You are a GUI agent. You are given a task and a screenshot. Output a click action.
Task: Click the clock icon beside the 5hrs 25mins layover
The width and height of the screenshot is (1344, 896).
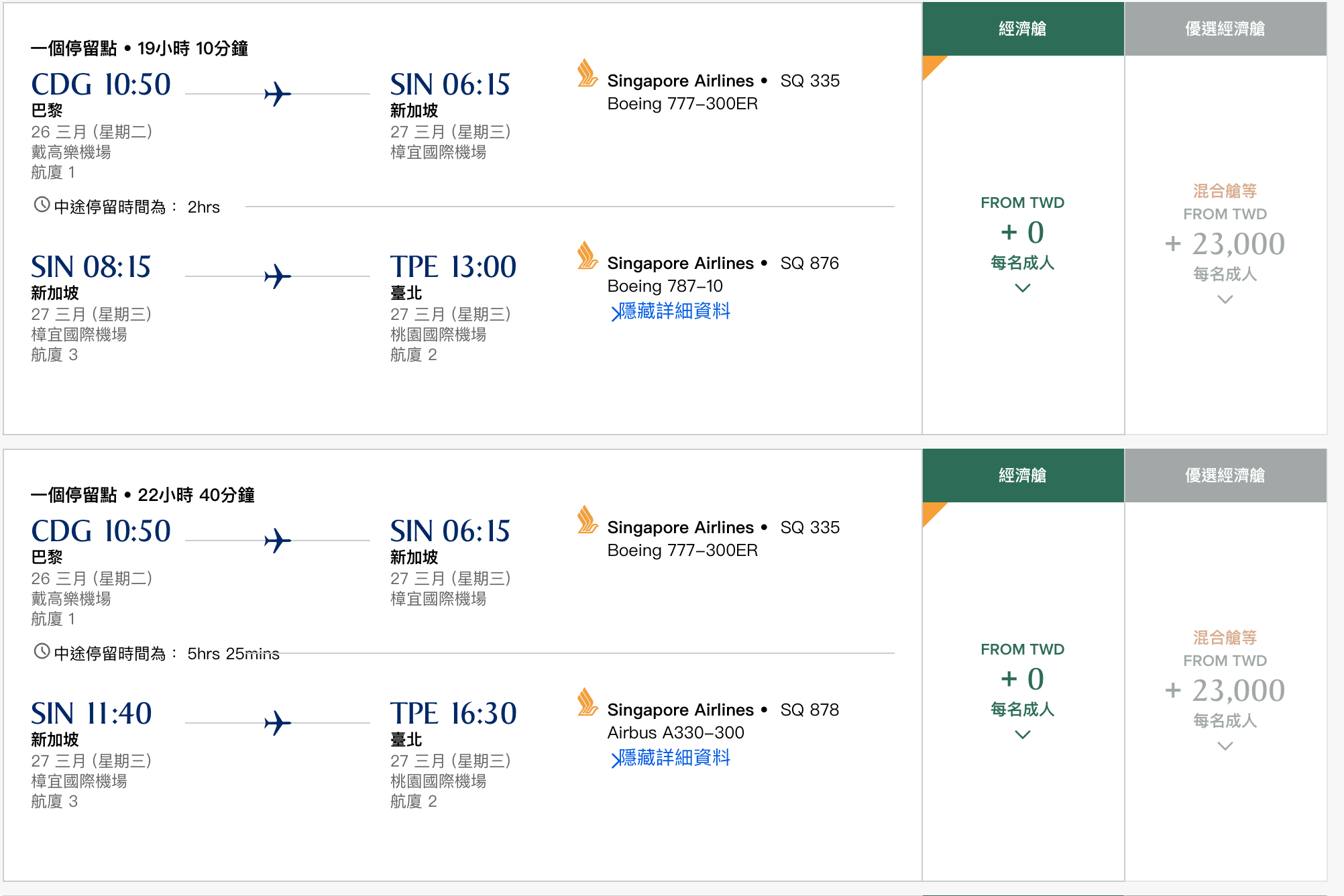pyautogui.click(x=40, y=653)
